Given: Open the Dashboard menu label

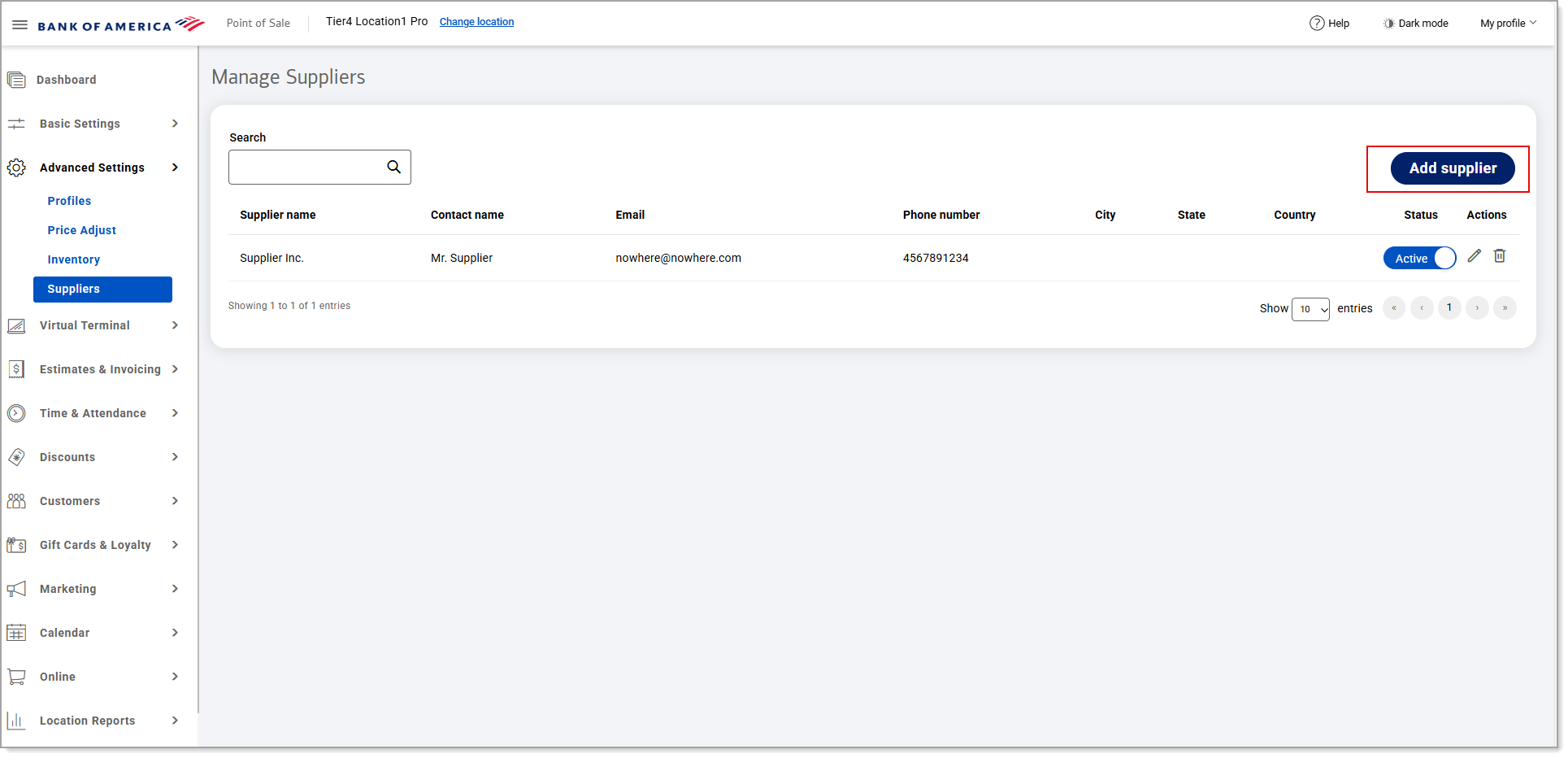Looking at the screenshot, I should tap(66, 80).
